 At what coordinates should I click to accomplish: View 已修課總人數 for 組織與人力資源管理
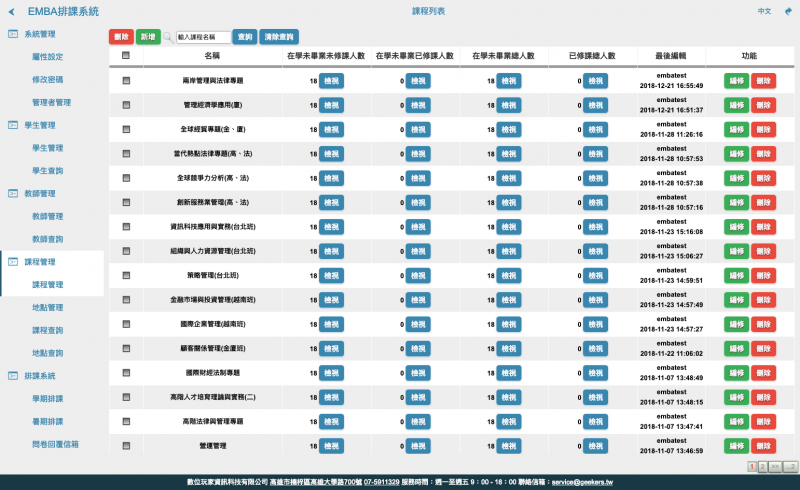point(595,252)
